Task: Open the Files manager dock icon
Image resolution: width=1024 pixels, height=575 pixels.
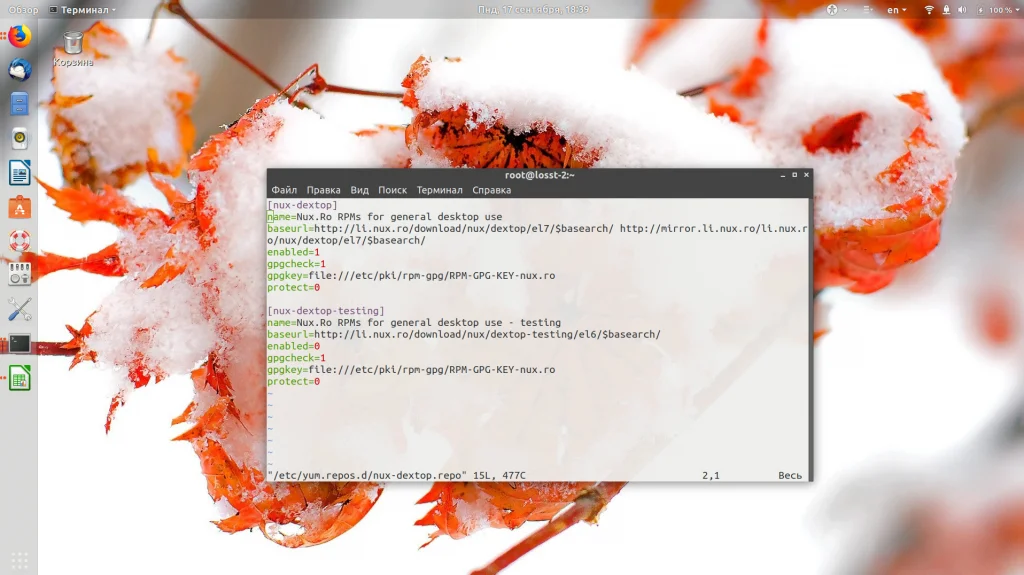Action: 20,104
